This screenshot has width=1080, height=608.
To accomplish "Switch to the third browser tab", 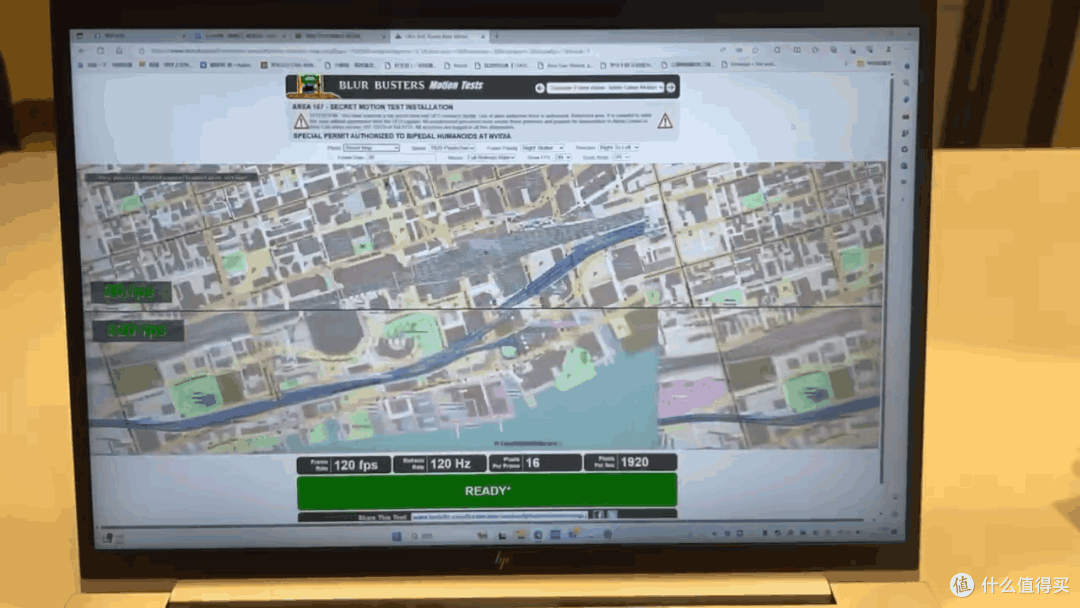I will pyautogui.click(x=339, y=36).
